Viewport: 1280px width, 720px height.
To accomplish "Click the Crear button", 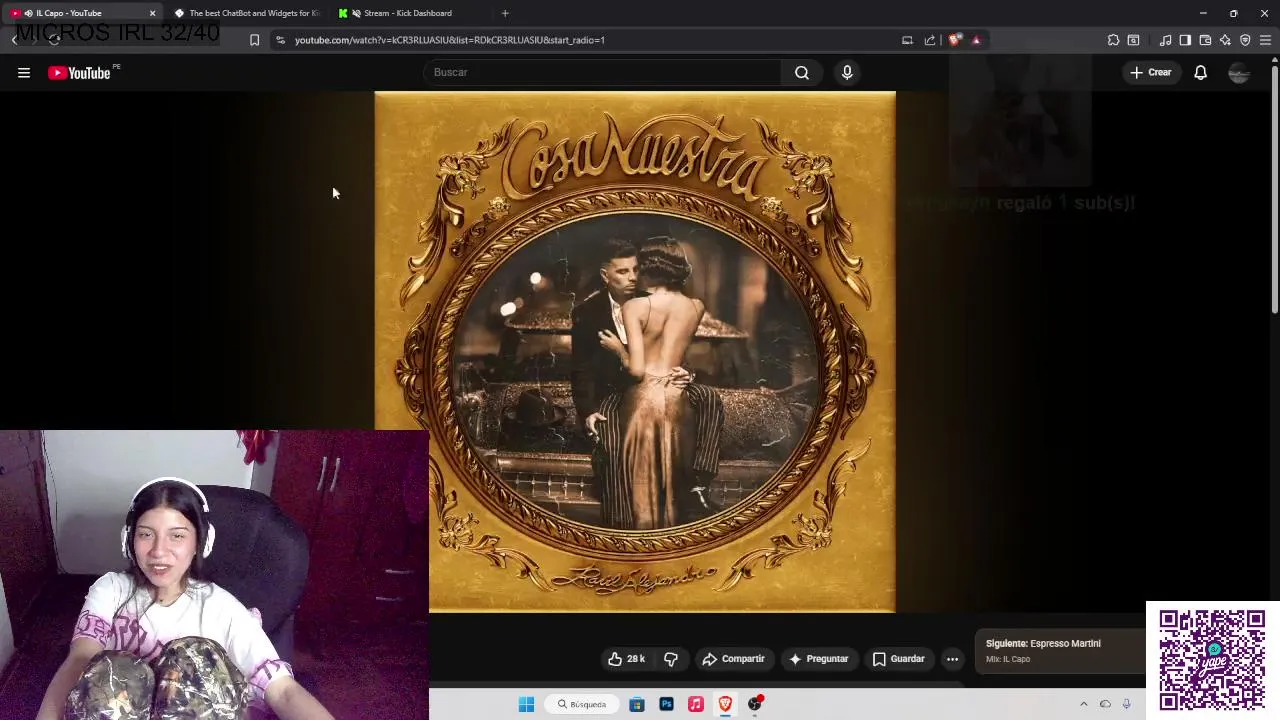I will (x=1151, y=72).
